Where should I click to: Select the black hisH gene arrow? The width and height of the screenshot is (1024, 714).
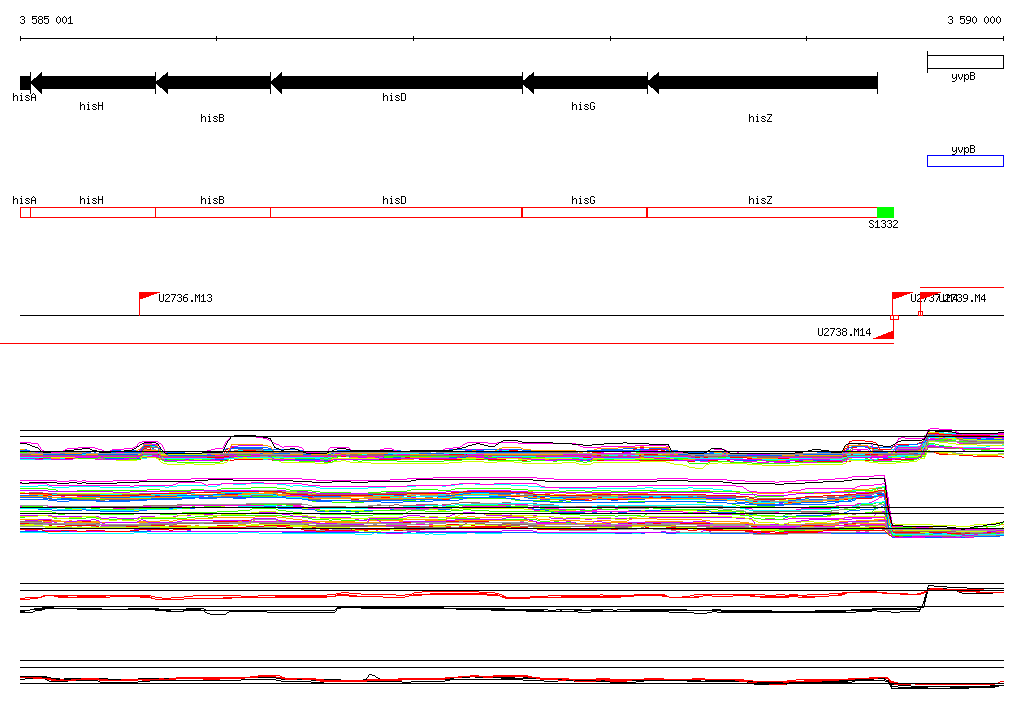[x=93, y=83]
